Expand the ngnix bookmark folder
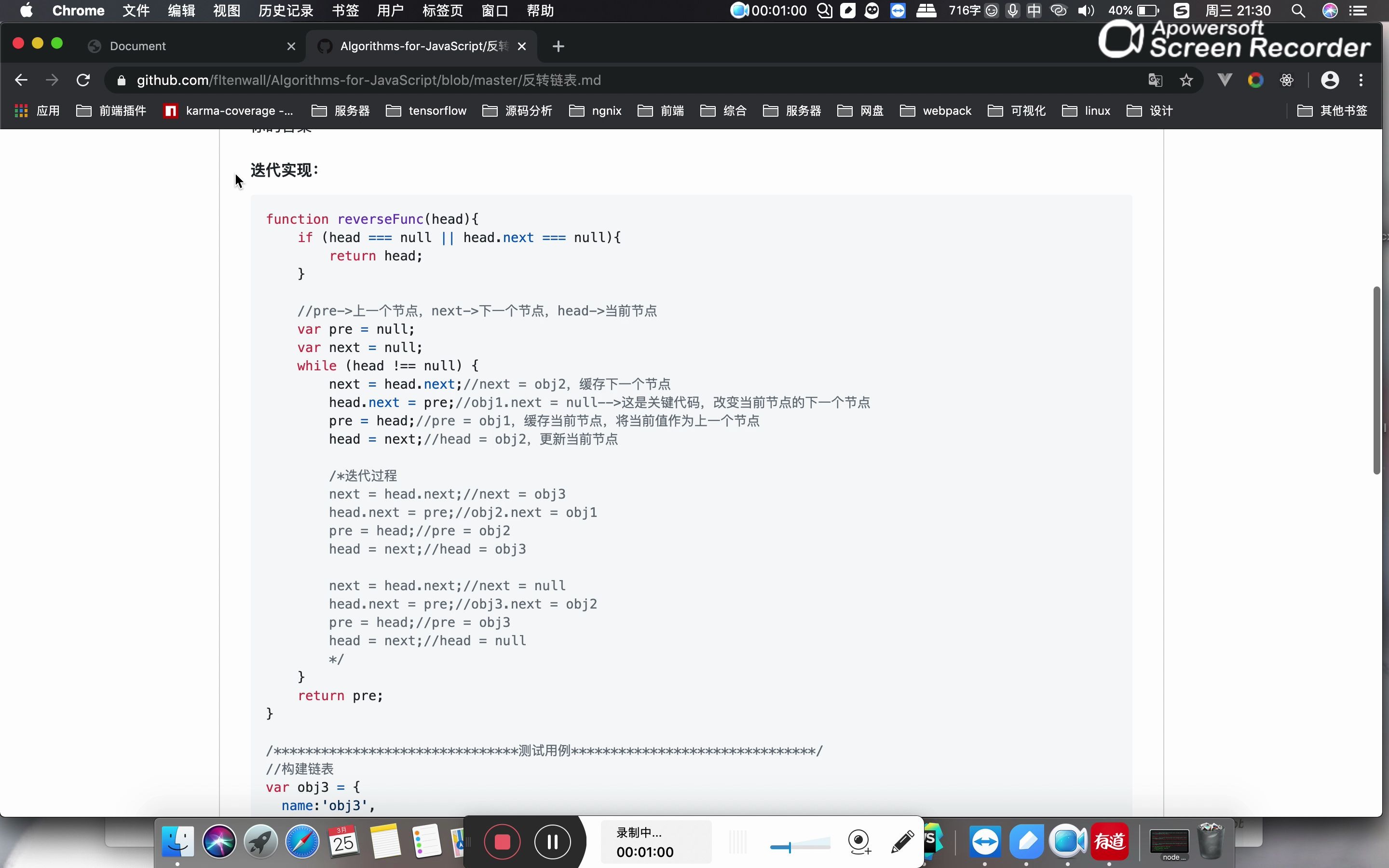Screen dimensions: 1389x868 click(596, 111)
